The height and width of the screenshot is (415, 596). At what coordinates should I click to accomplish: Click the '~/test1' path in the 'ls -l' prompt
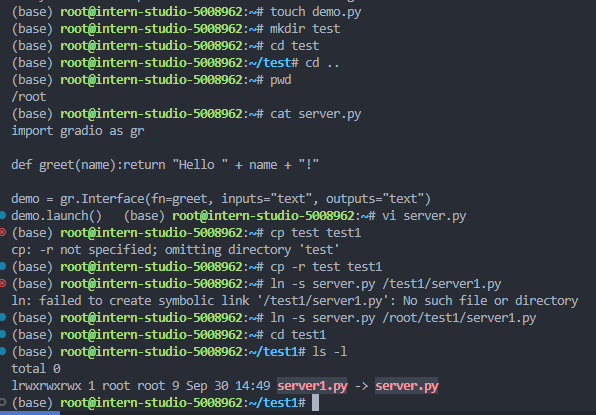pos(273,352)
